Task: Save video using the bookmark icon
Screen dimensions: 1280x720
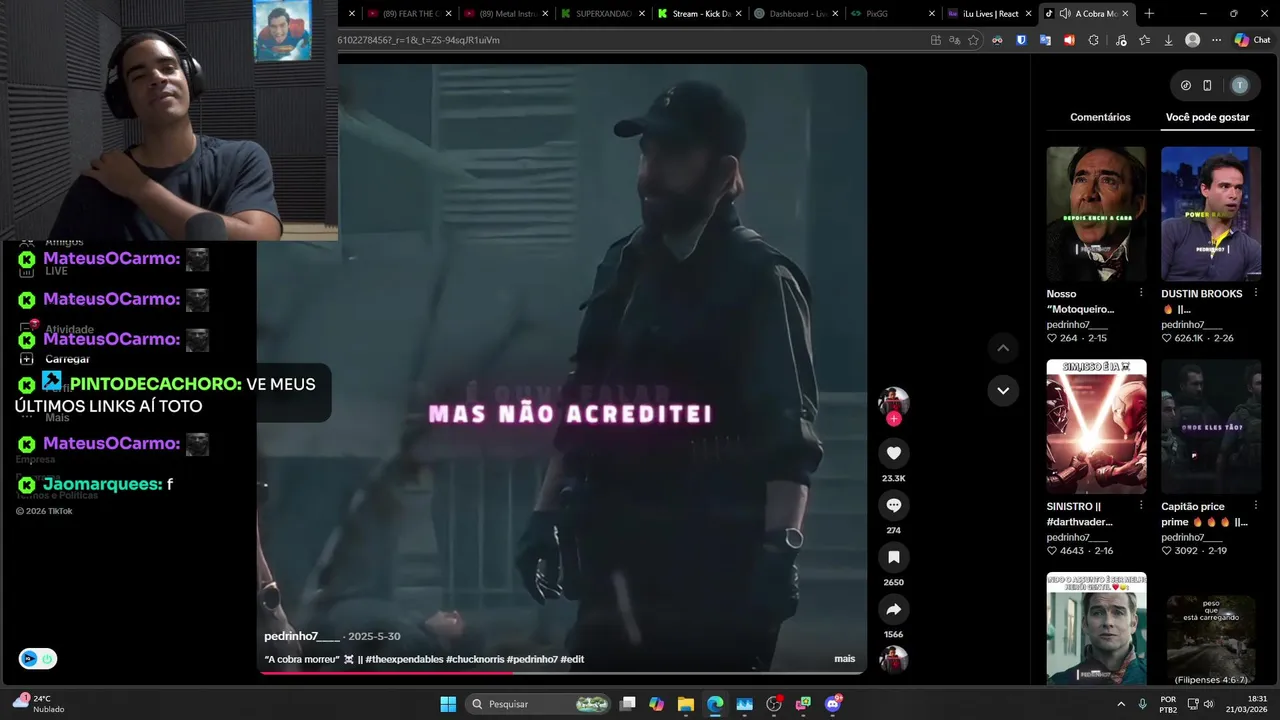Action: [894, 557]
